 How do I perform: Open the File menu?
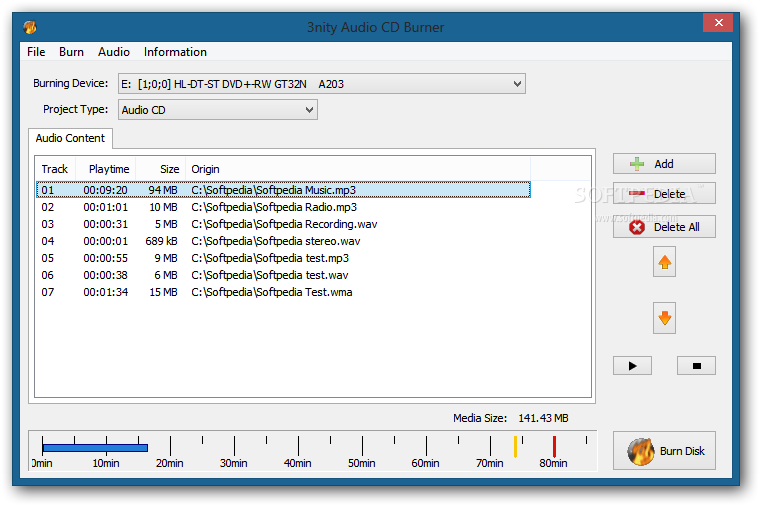coord(36,52)
